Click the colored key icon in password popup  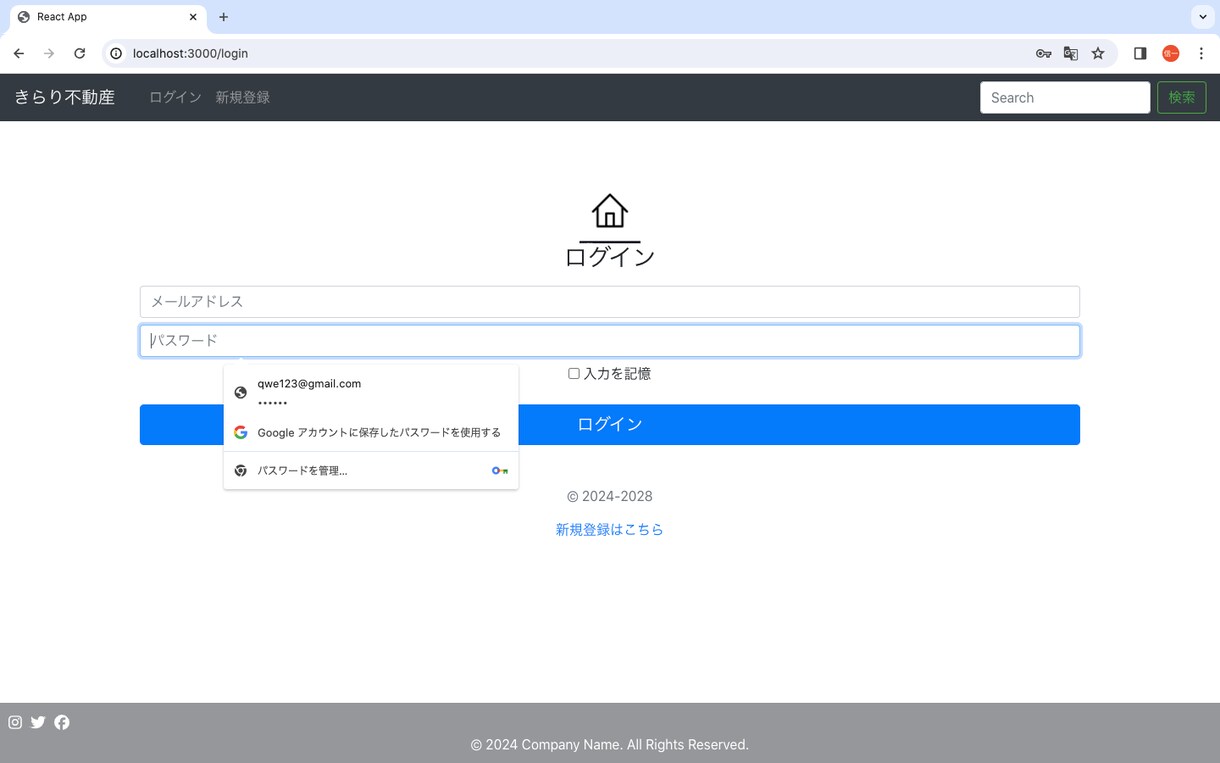point(500,470)
